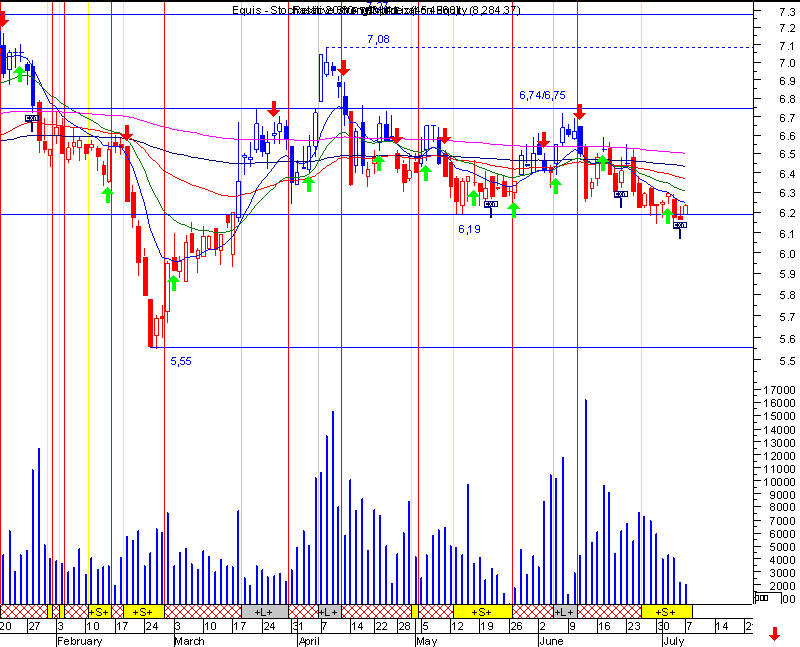800x647 pixels.
Task: Select the red down arrow below the 7,08 label
Action: 344,68
